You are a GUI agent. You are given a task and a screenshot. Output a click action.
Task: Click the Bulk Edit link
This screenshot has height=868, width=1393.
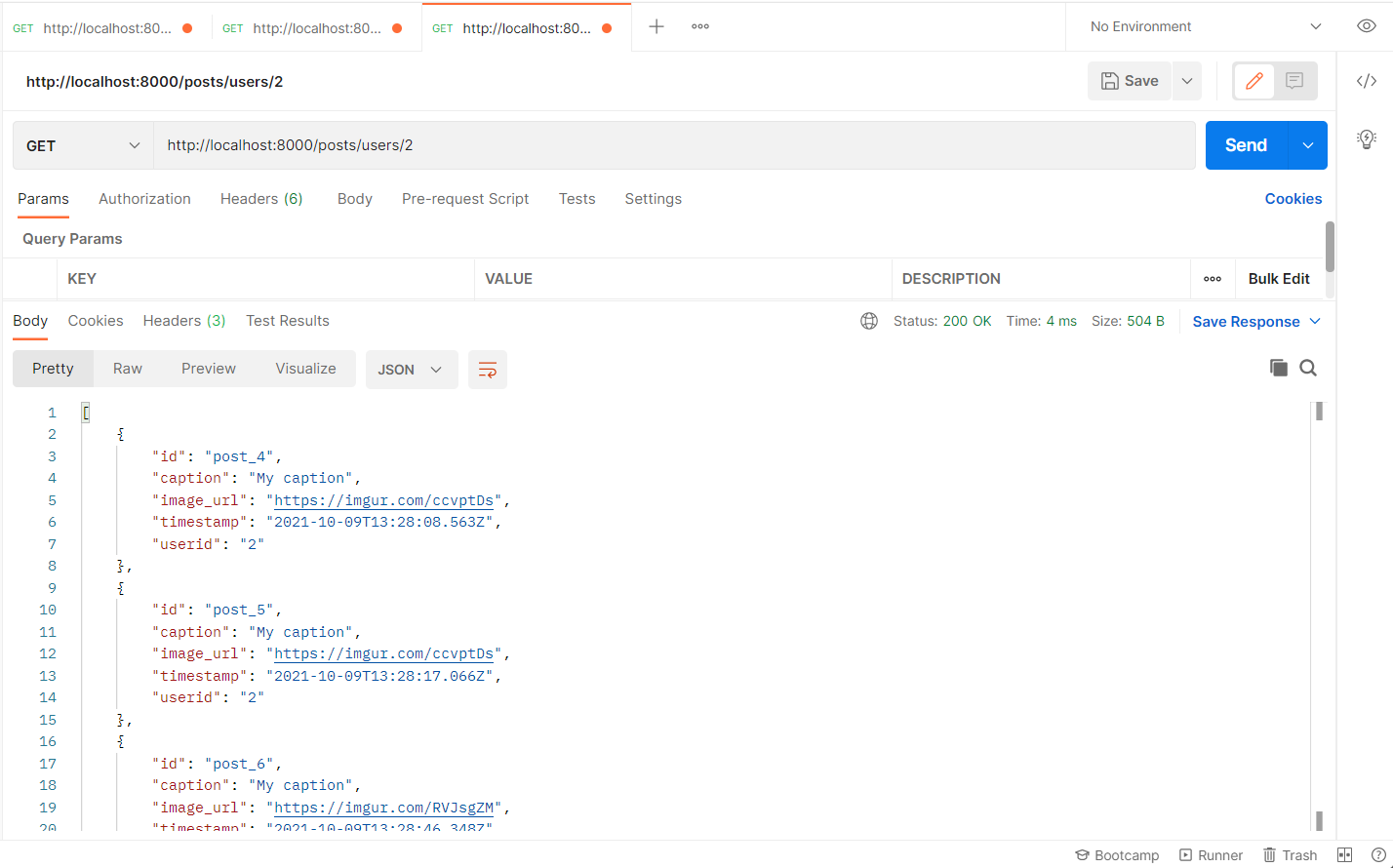point(1279,279)
